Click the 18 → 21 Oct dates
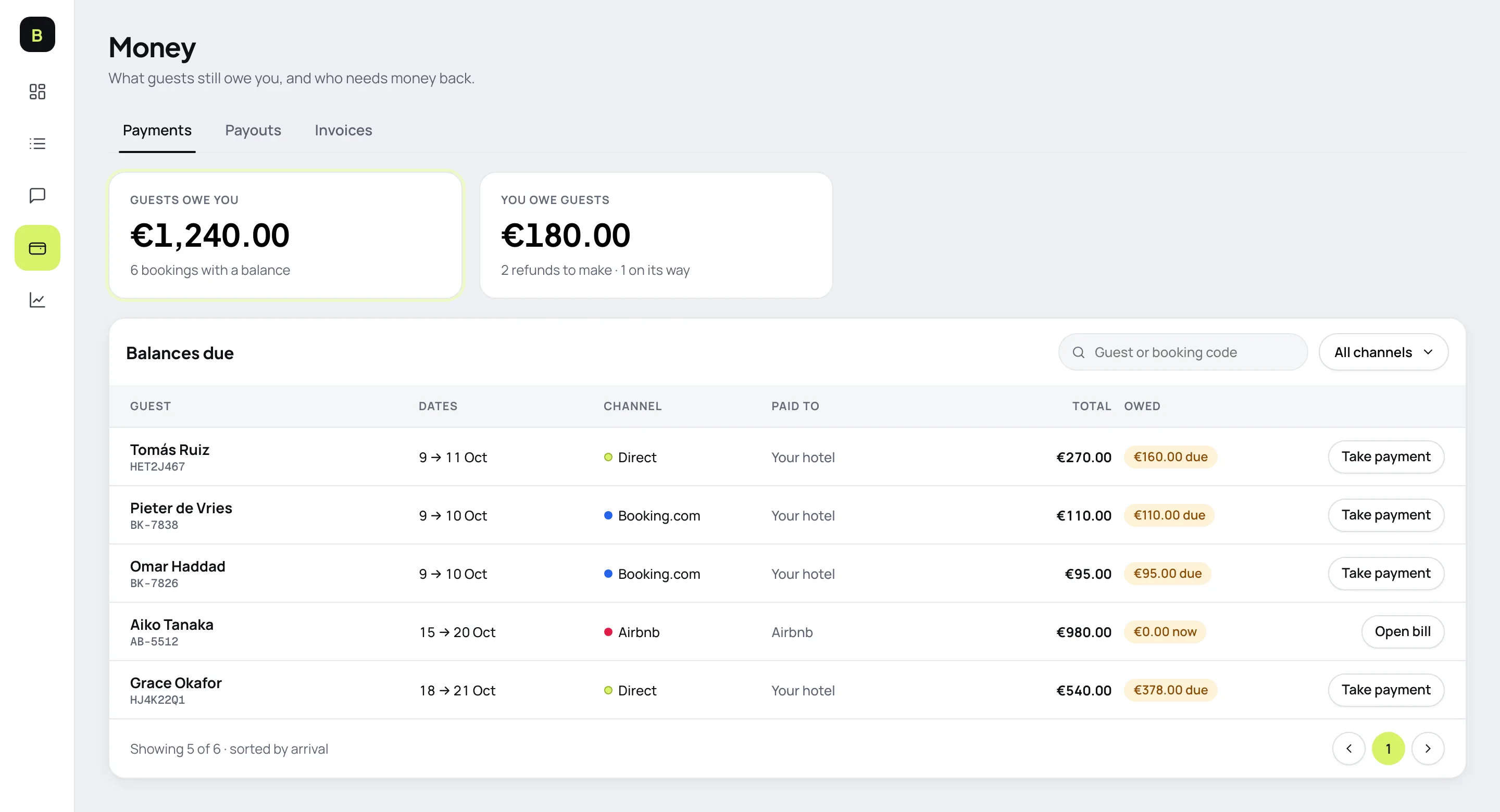 pos(457,690)
